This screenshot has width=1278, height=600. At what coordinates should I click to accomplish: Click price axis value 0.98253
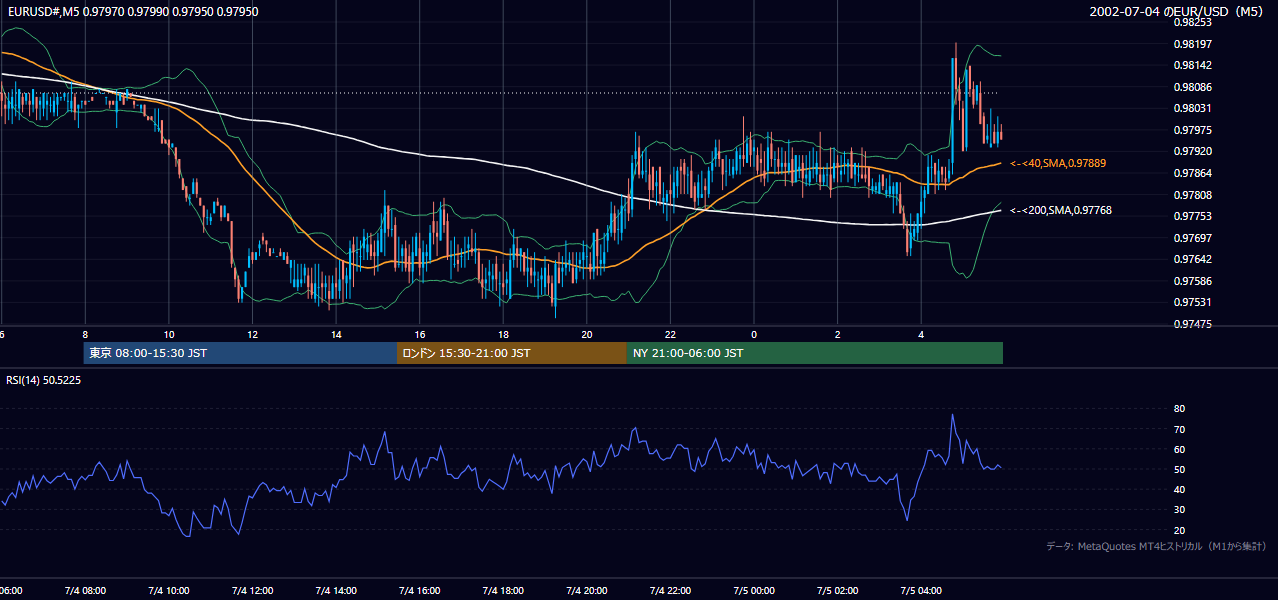click(1193, 22)
